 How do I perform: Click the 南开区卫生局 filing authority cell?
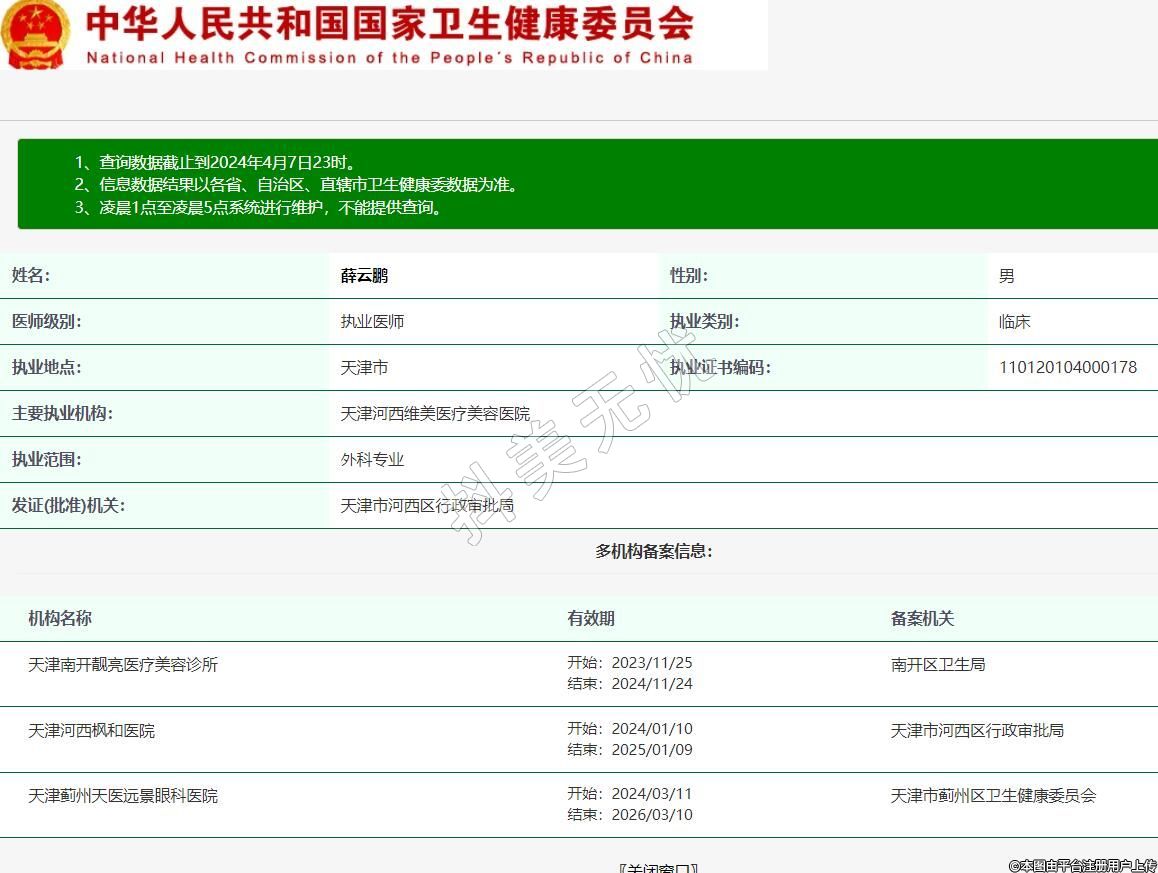coord(937,664)
